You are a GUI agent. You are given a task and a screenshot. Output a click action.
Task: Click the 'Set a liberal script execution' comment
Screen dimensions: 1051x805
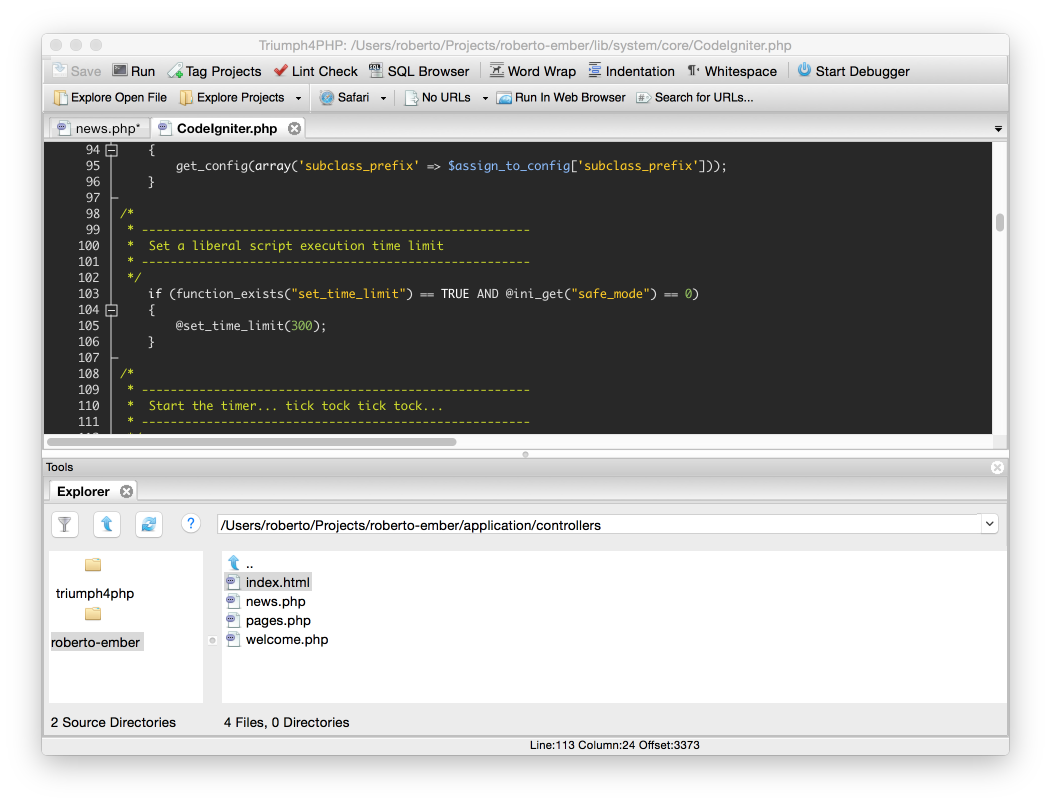tap(296, 246)
